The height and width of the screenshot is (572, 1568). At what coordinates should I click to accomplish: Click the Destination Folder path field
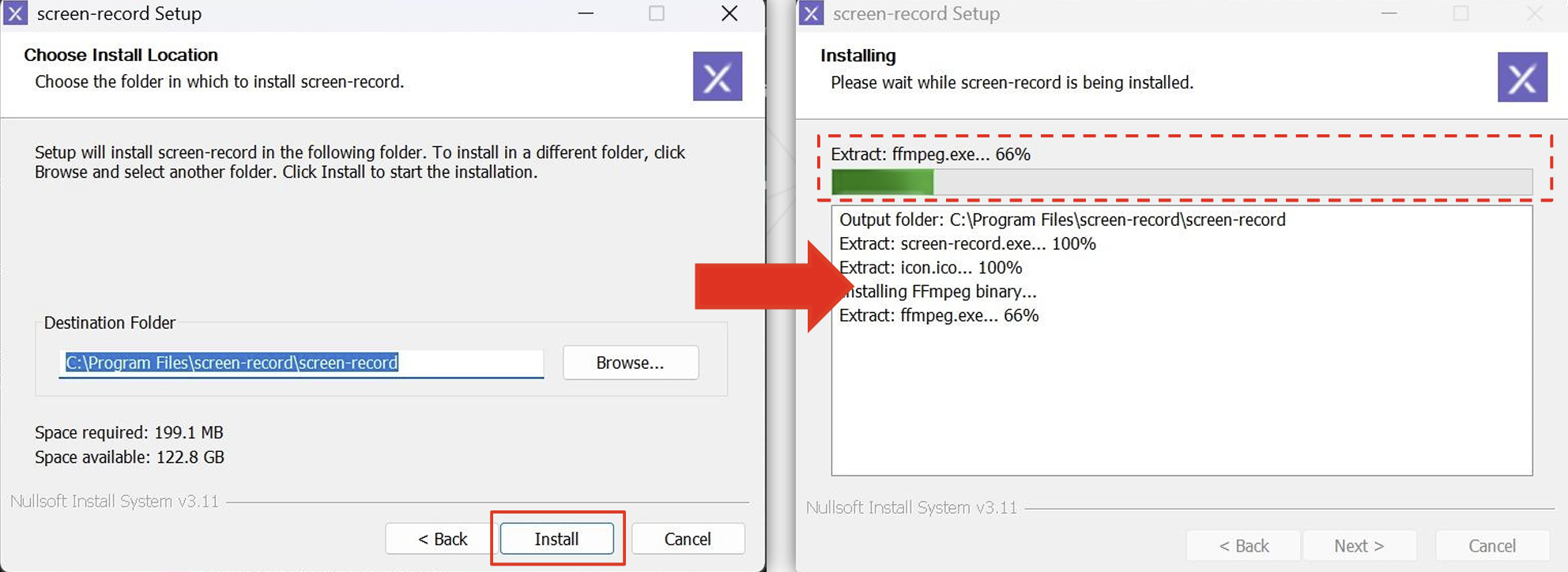click(x=300, y=363)
